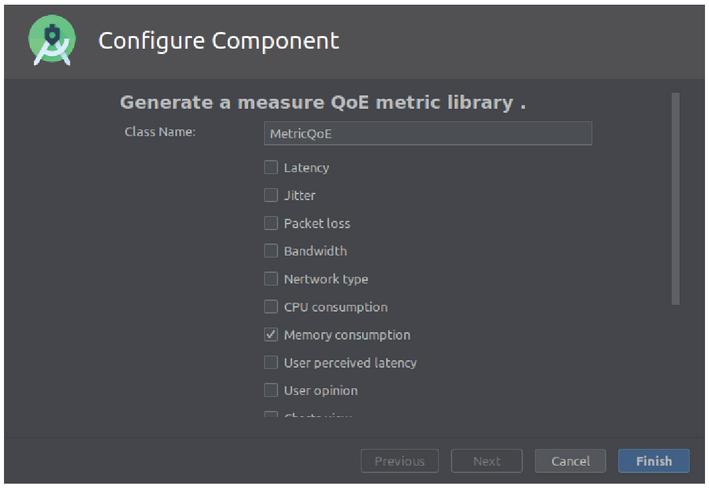Click the Class Name text field
709x489 pixels.
click(428, 133)
